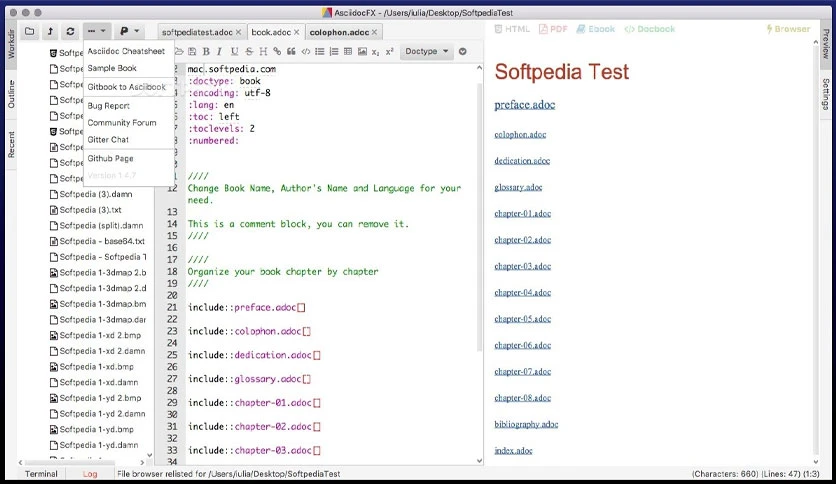The height and width of the screenshot is (484, 836).
Task: Choose Asciidoc Cheatsheet from the menu
Action: tap(126, 51)
